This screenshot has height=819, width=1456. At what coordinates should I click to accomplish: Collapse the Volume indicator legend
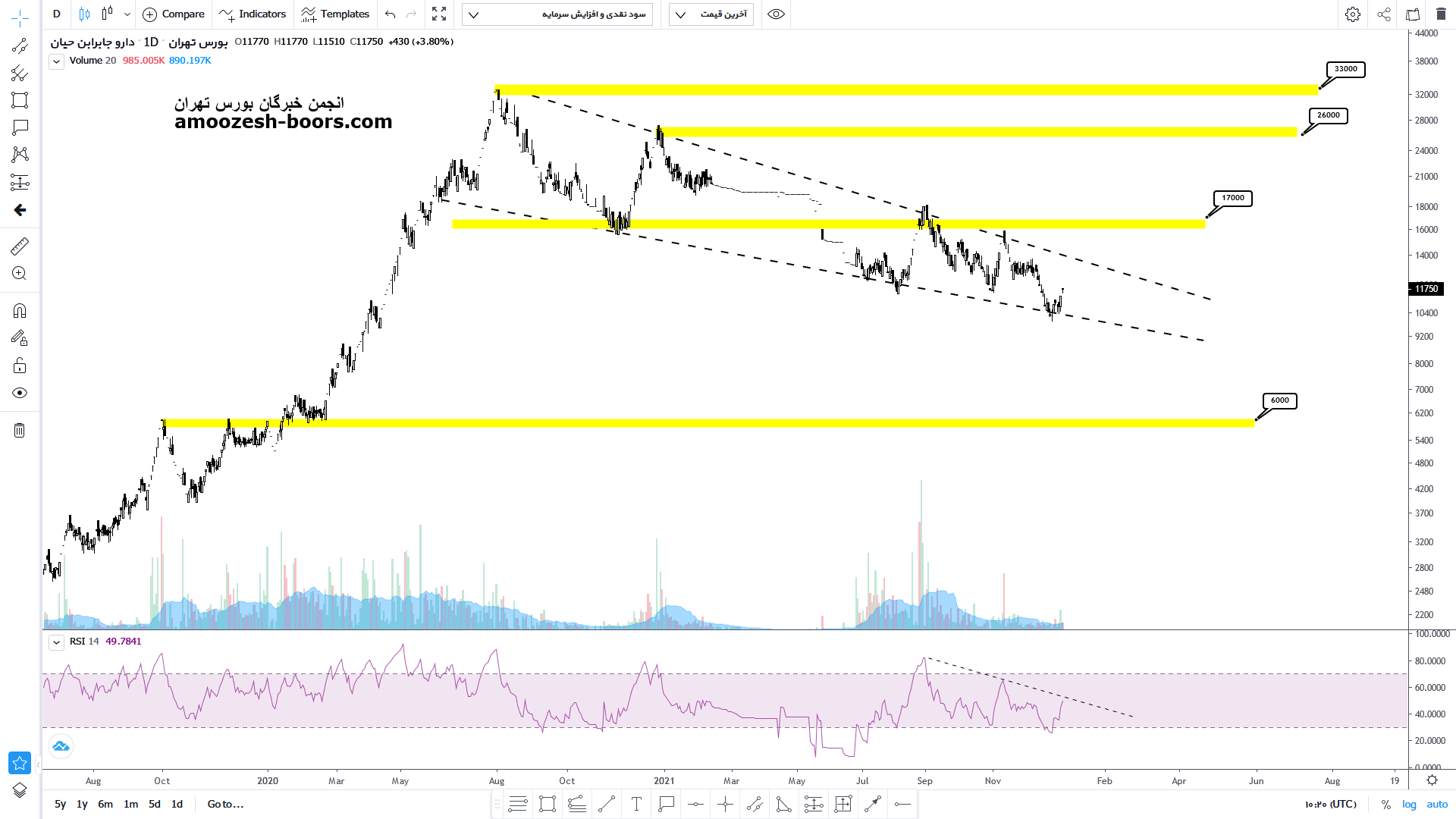point(57,62)
